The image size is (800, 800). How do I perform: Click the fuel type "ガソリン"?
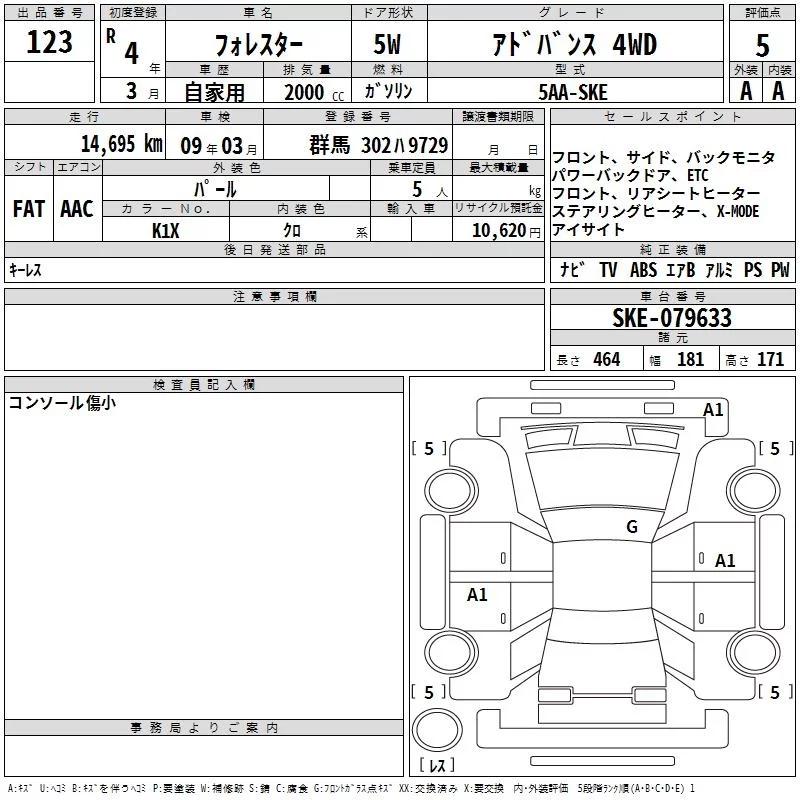(388, 91)
